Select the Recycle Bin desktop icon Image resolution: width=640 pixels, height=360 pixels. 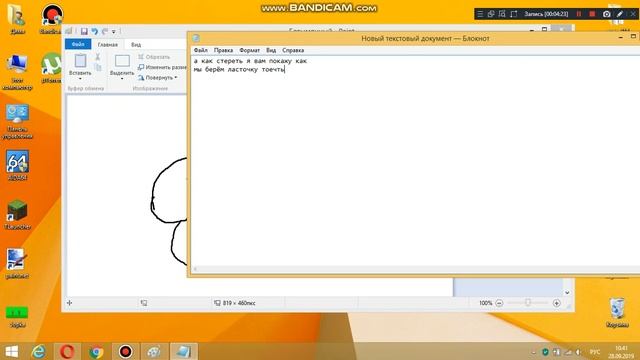point(617,313)
